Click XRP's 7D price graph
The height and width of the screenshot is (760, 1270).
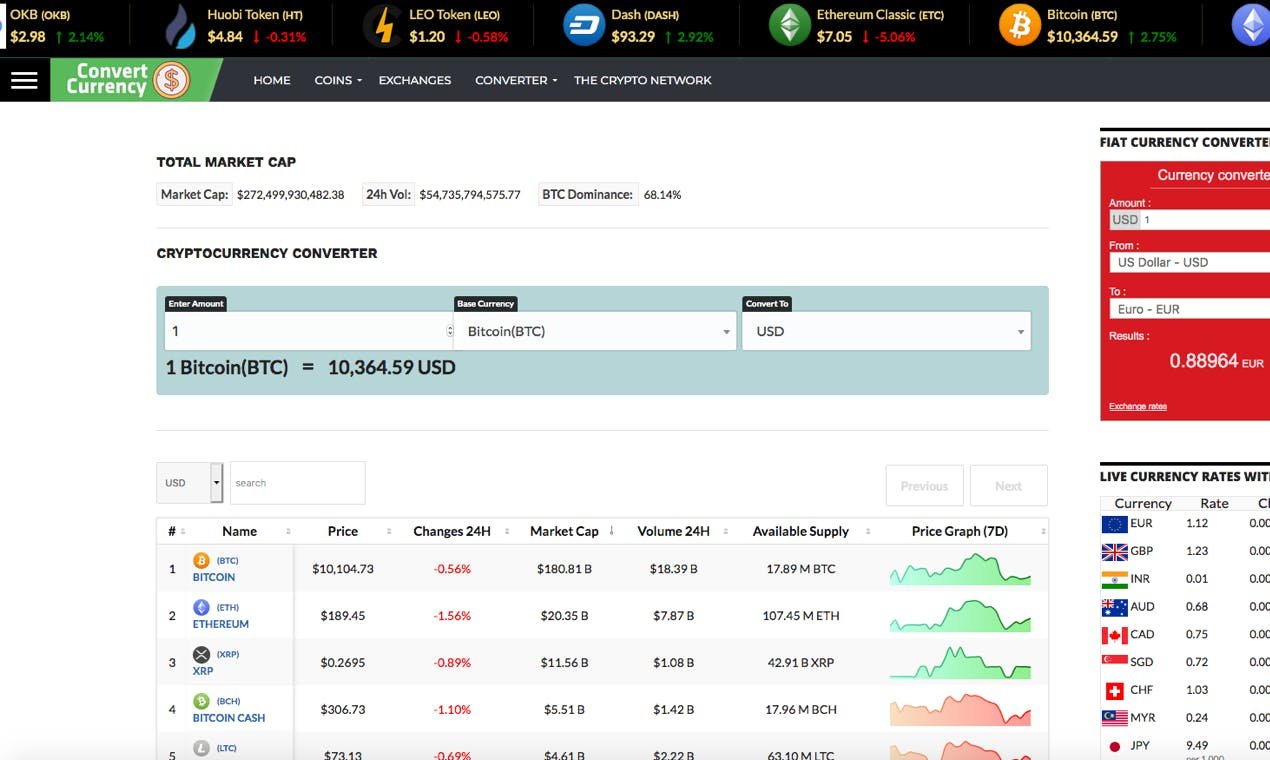(x=960, y=663)
